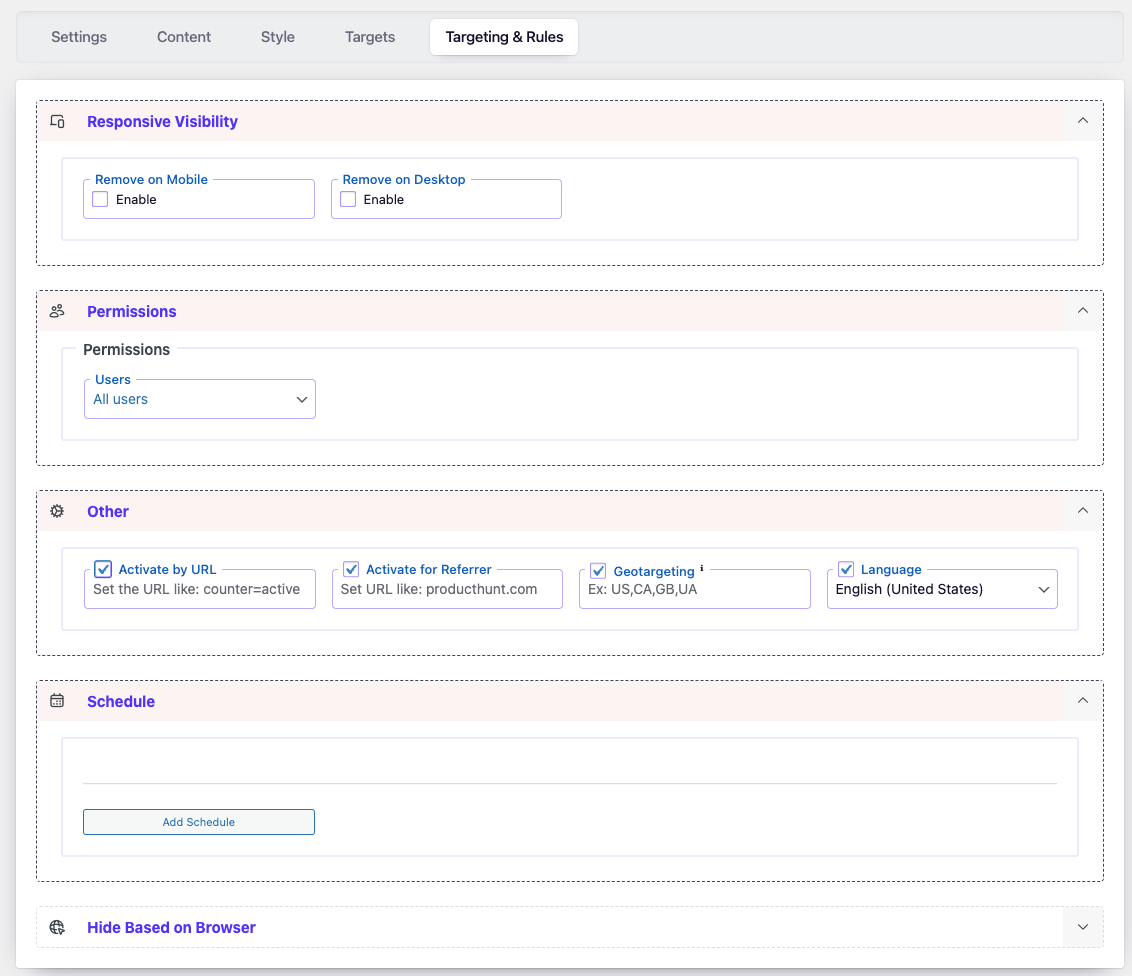Viewport: 1132px width, 976px height.
Task: Switch to the Settings tab
Action: tap(79, 37)
